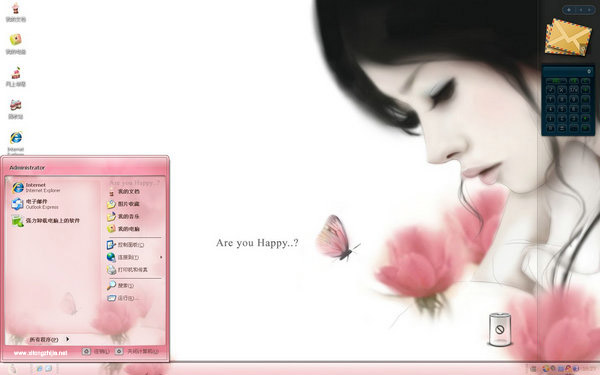Click the calculator gadget display field
The image size is (600, 375).
[x=568, y=72]
